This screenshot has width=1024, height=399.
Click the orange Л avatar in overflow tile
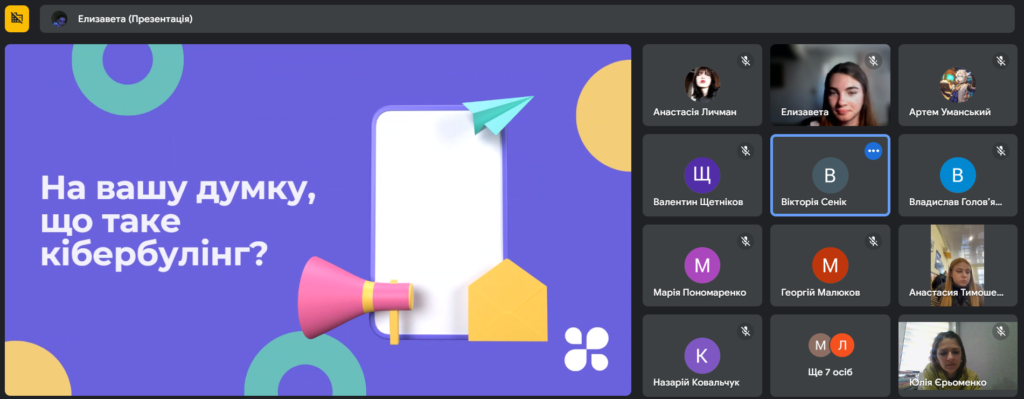[842, 345]
